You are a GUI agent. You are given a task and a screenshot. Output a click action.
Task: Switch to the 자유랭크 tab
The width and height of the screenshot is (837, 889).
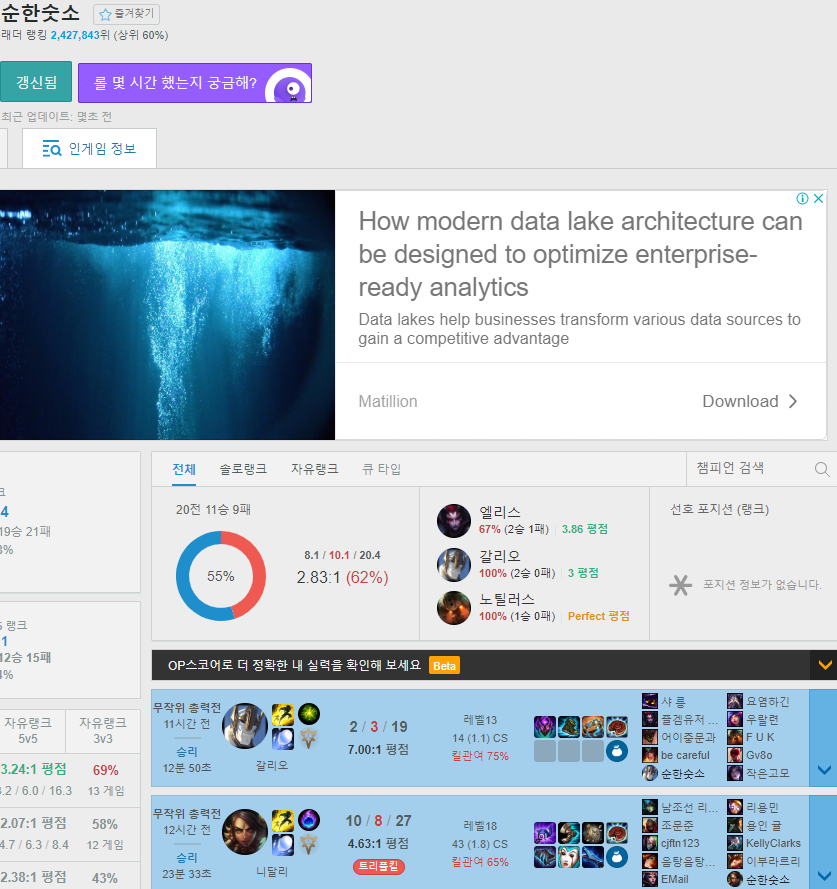click(314, 469)
